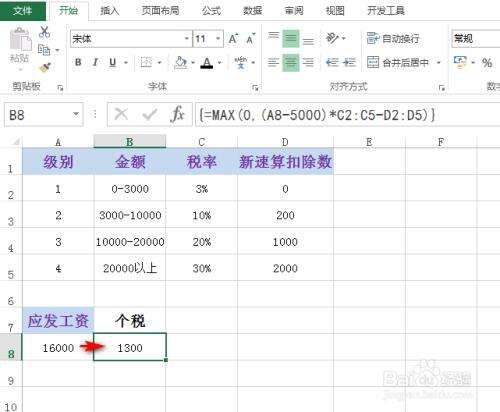Click the fill color paint bucket icon

[181, 62]
